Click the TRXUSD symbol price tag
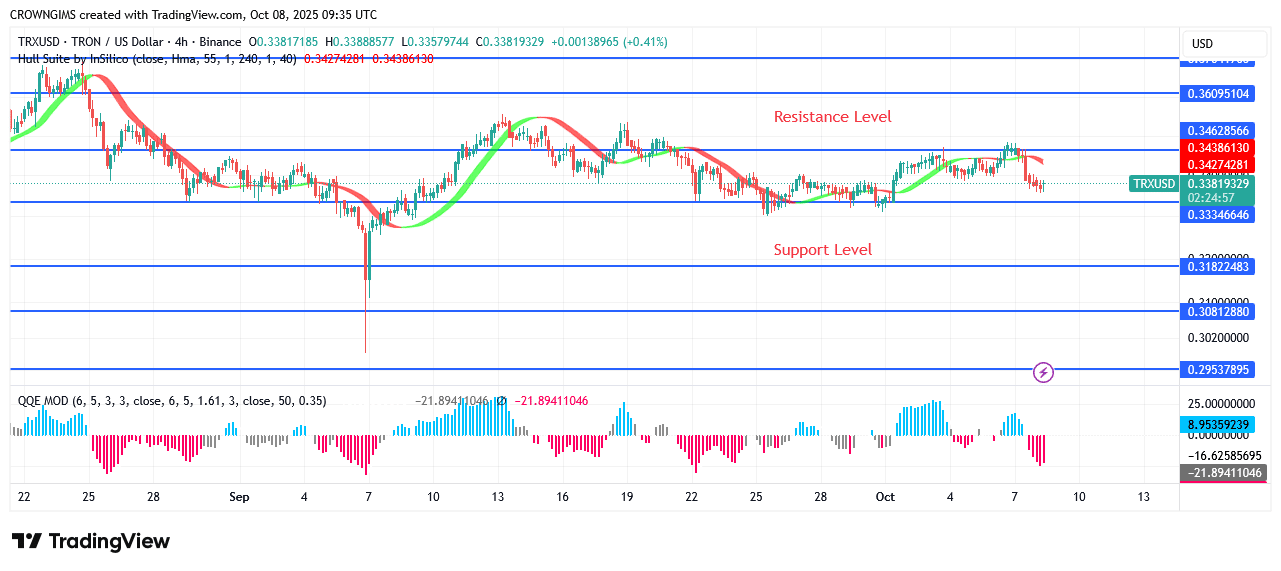 1153,184
